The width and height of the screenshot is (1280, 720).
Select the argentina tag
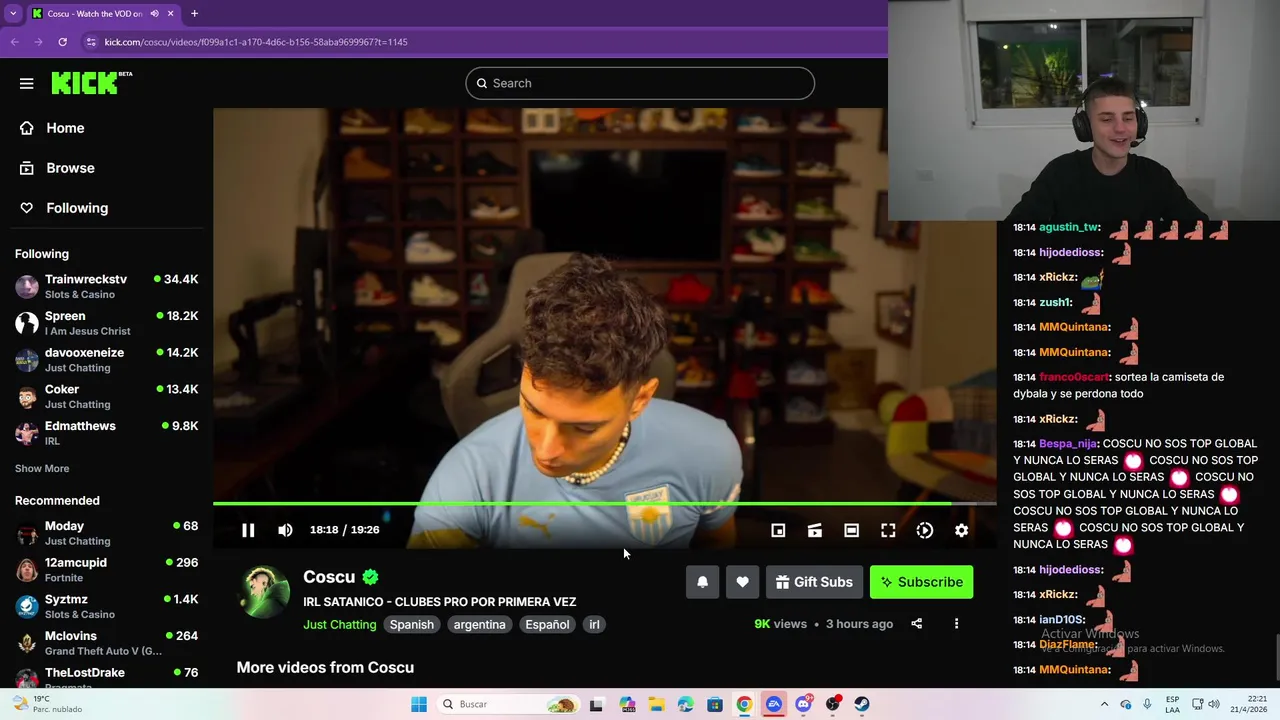coord(479,624)
